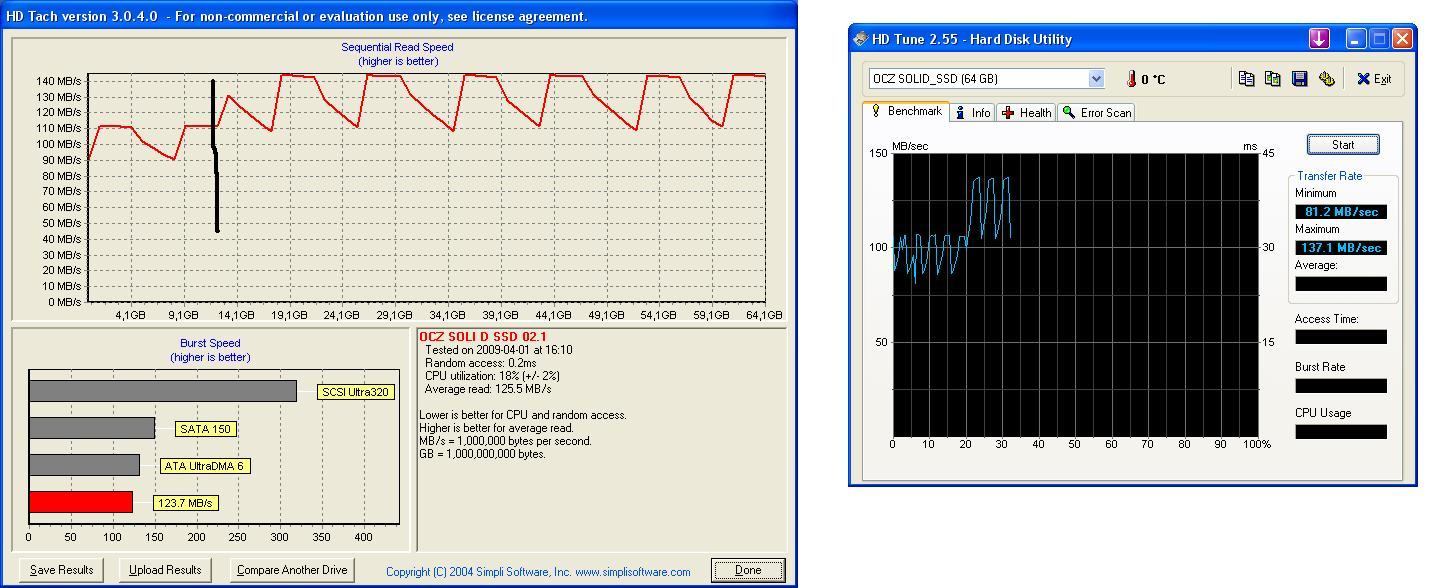Switch to the Benchmark tab

point(906,111)
